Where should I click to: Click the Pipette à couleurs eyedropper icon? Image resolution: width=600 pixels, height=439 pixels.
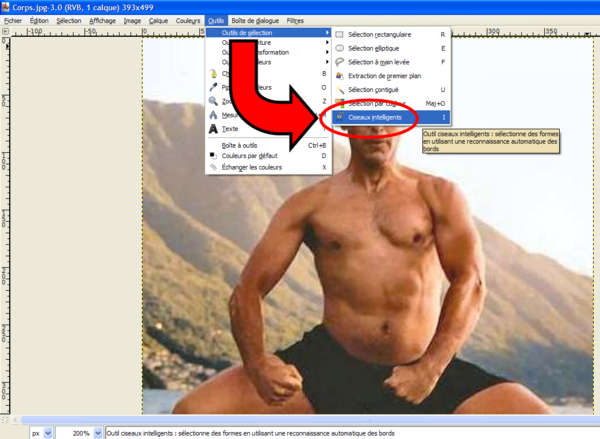tap(214, 87)
